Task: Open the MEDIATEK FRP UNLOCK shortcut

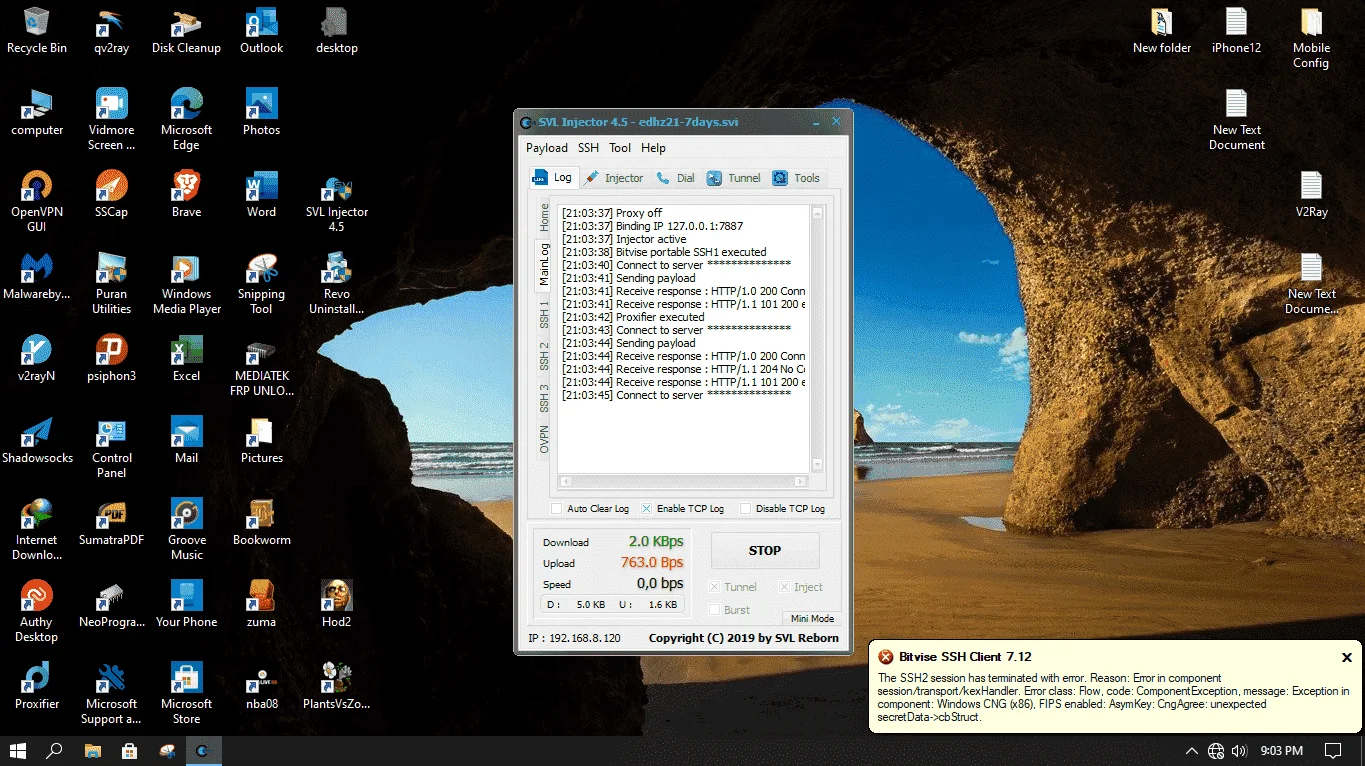Action: tap(261, 369)
